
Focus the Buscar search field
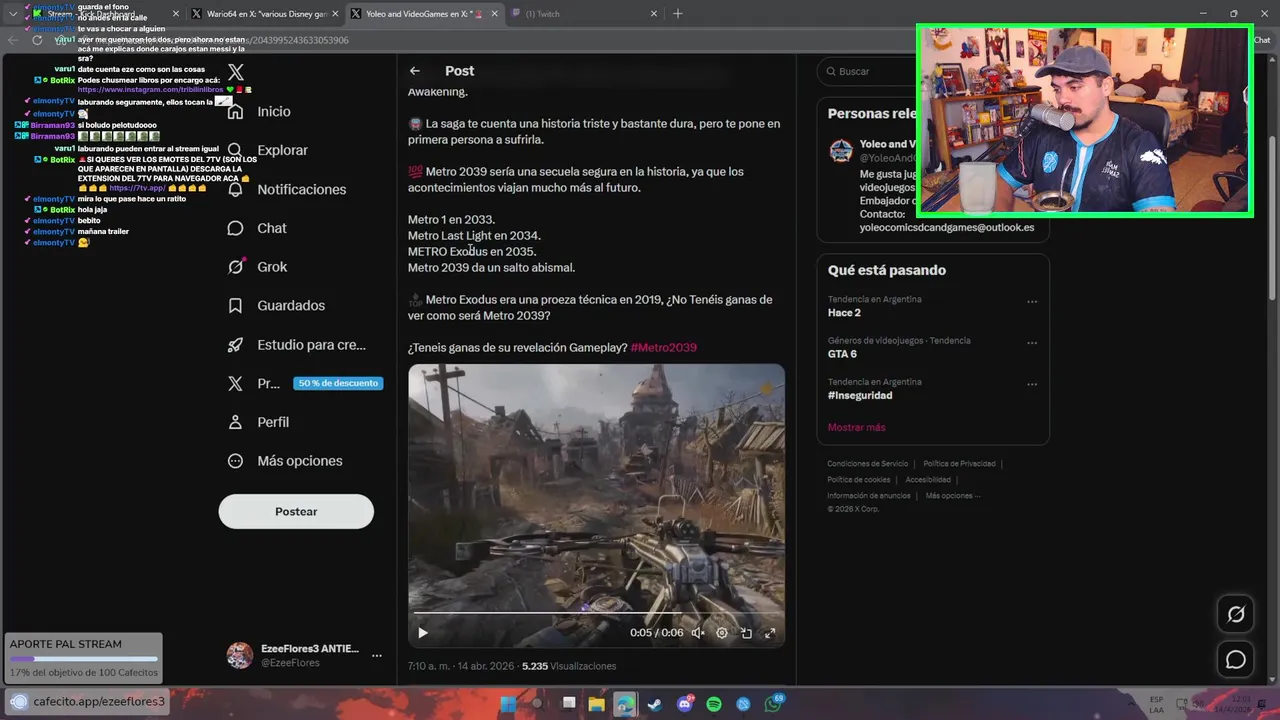[x=933, y=72]
